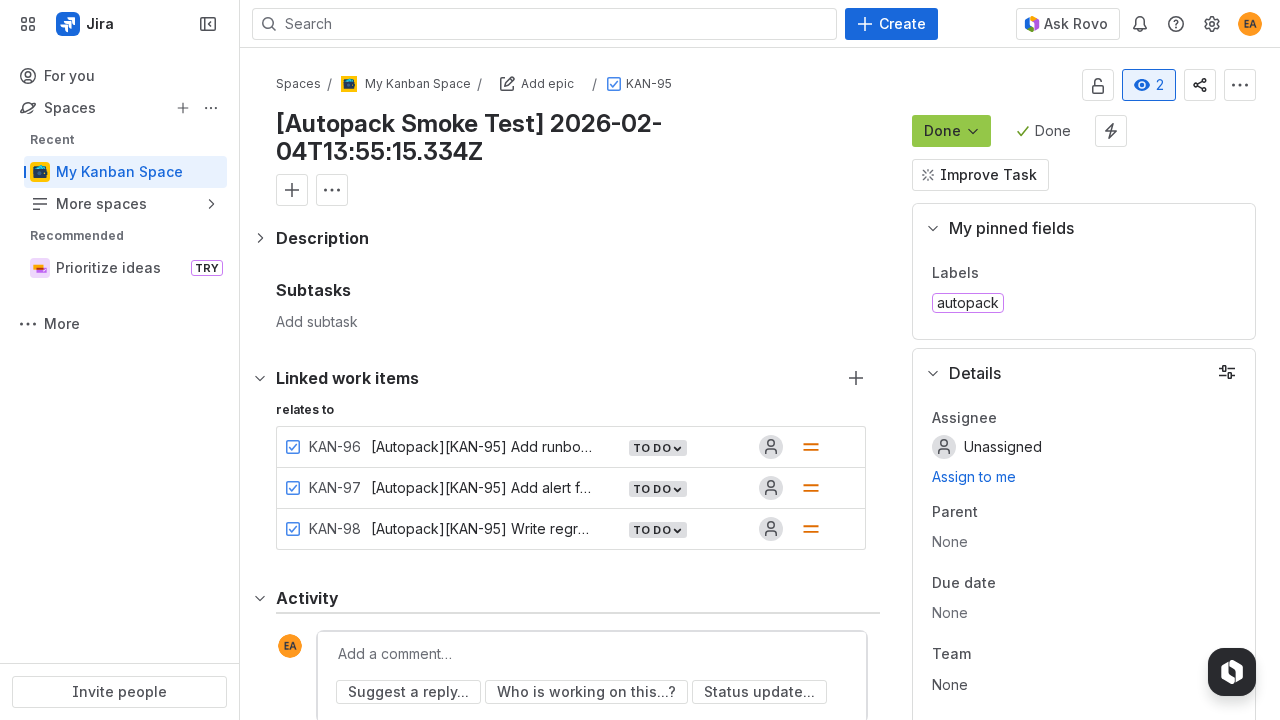Click the Assign to me link
The width and height of the screenshot is (1280, 720).
click(973, 477)
